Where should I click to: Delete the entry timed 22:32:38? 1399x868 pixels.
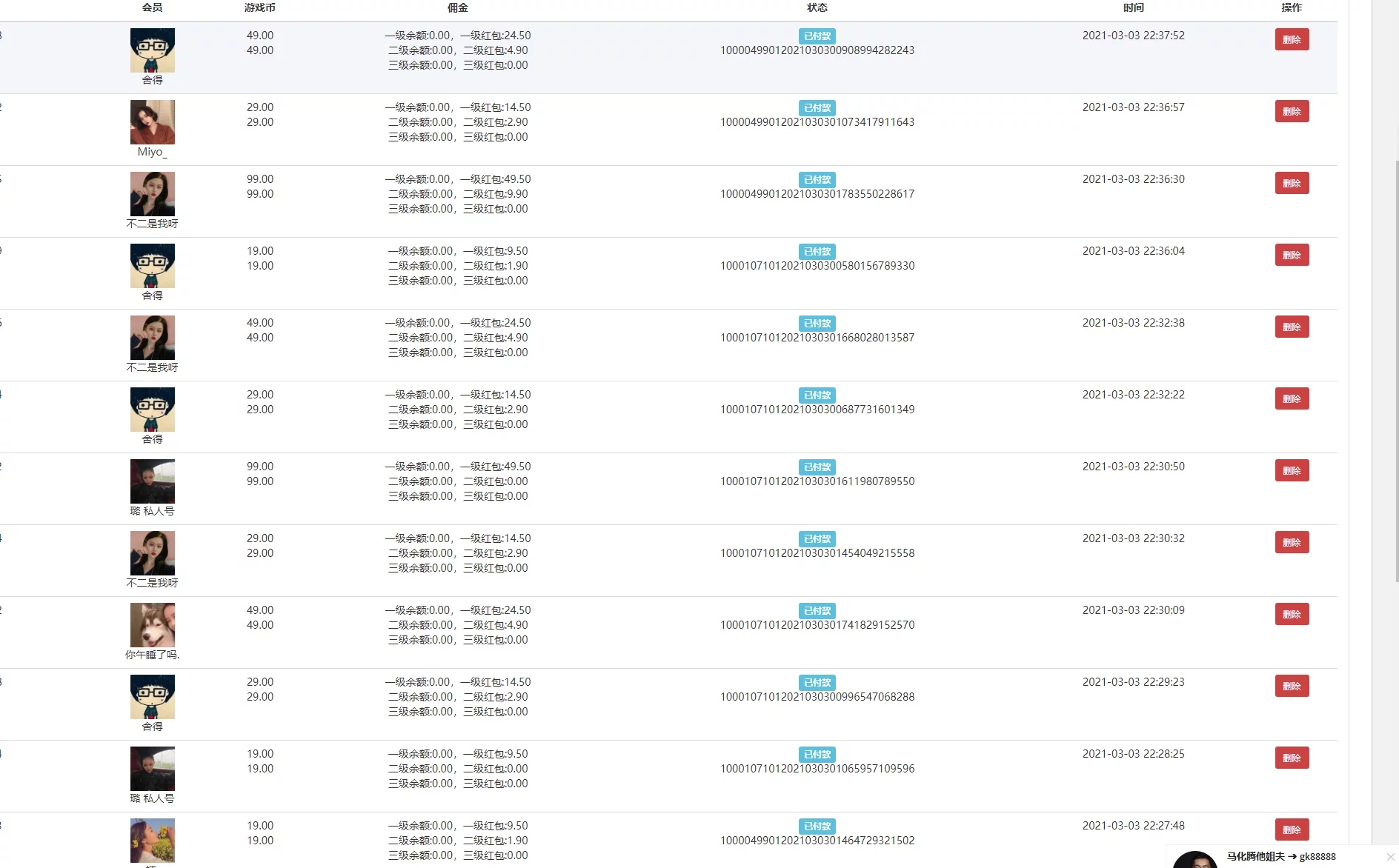tap(1291, 327)
